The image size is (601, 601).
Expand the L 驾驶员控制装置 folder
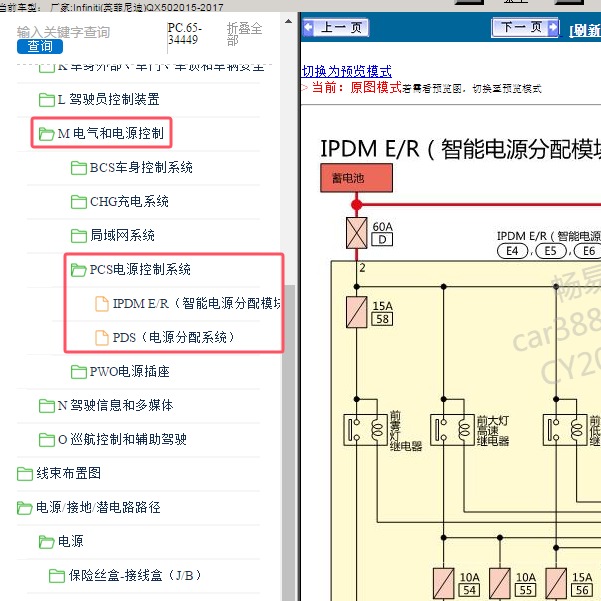[x=108, y=99]
